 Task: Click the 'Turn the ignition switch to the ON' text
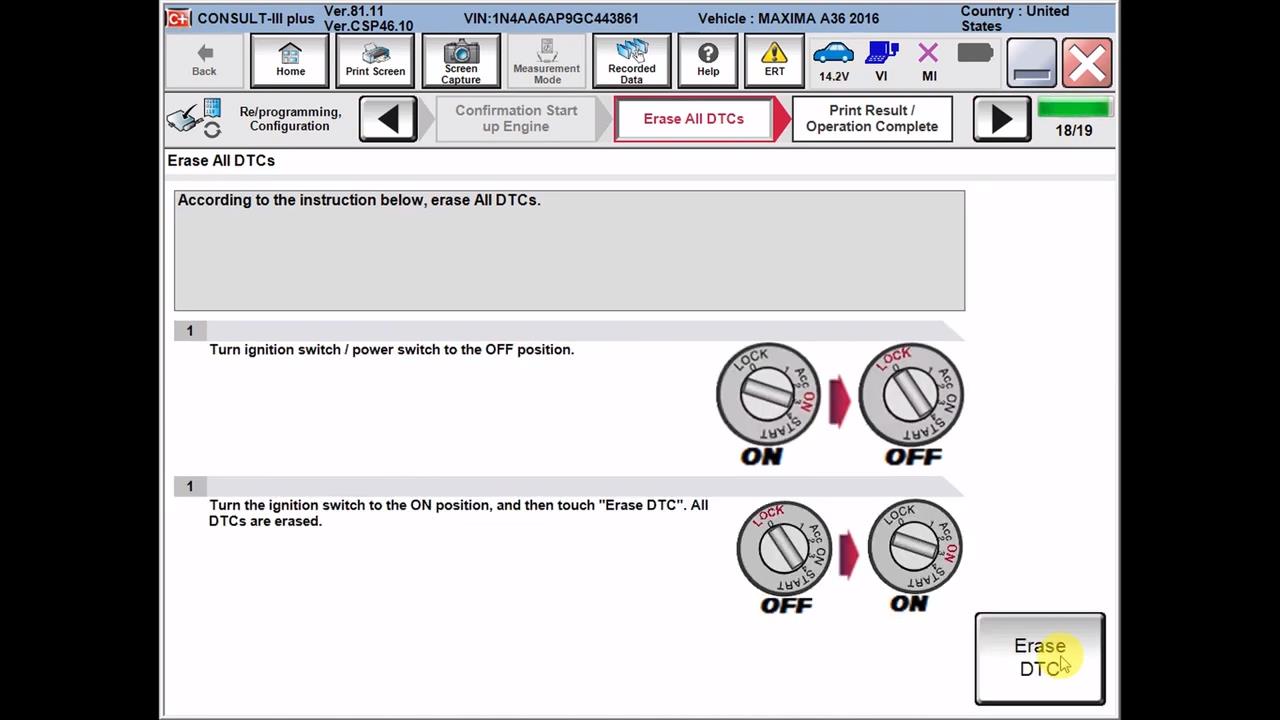pyautogui.click(x=458, y=513)
